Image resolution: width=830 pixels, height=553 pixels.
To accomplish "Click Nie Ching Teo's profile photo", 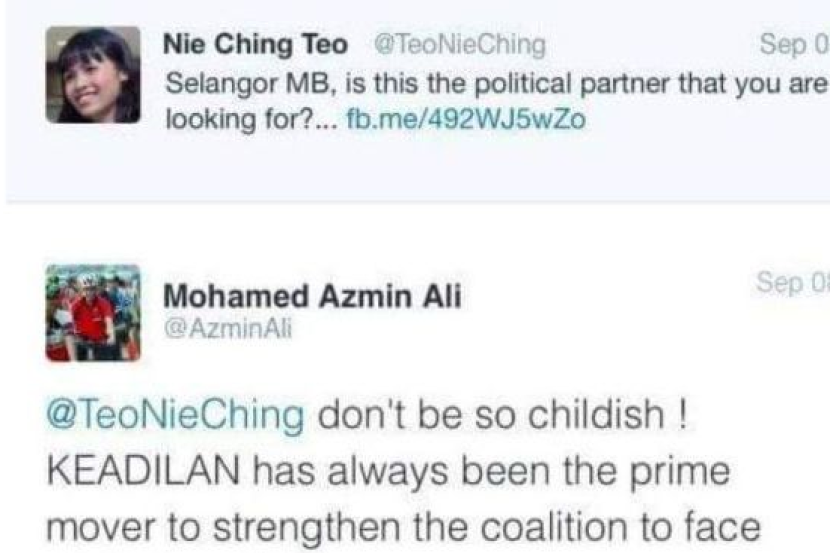I will [93, 74].
